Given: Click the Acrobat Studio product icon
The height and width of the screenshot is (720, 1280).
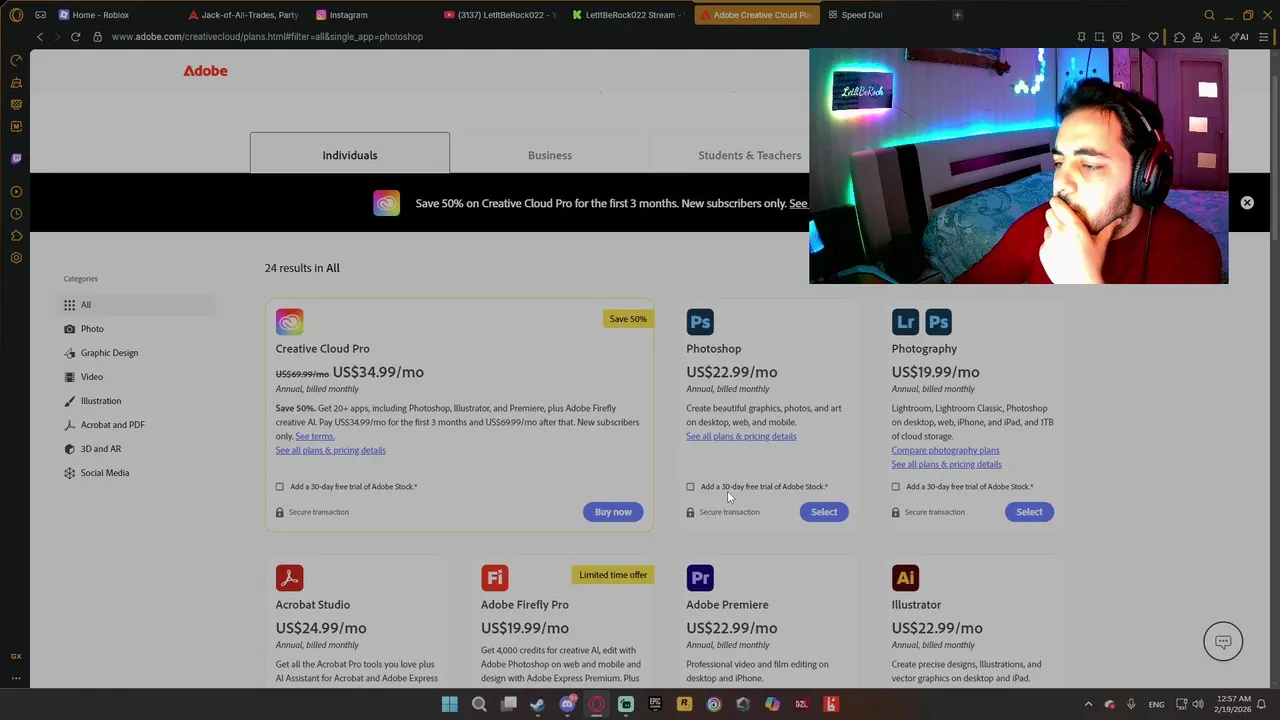Looking at the screenshot, I should pyautogui.click(x=289, y=578).
